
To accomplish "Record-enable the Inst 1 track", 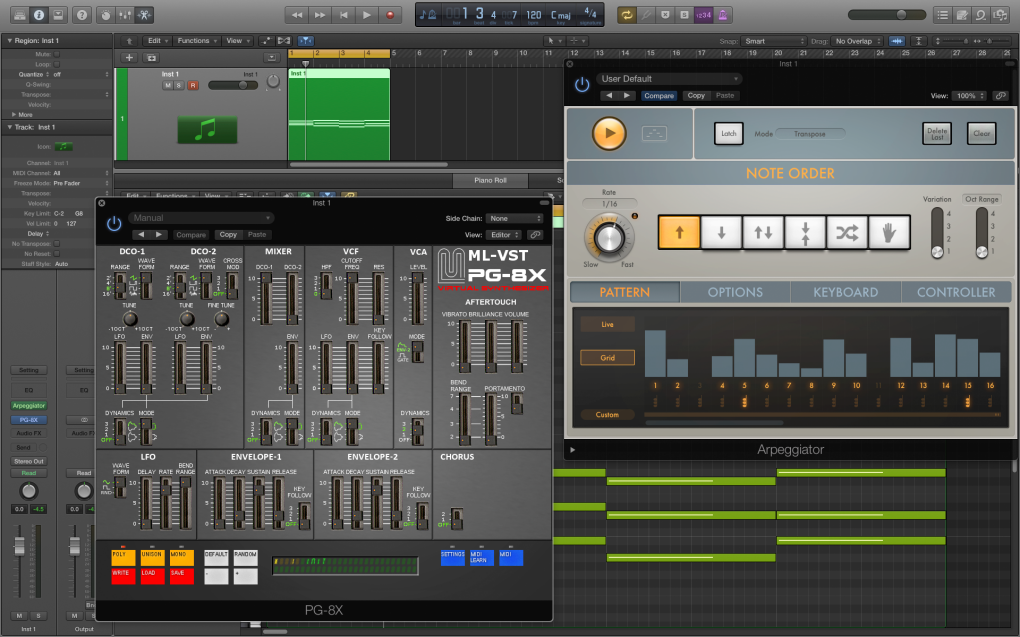I will (x=193, y=85).
